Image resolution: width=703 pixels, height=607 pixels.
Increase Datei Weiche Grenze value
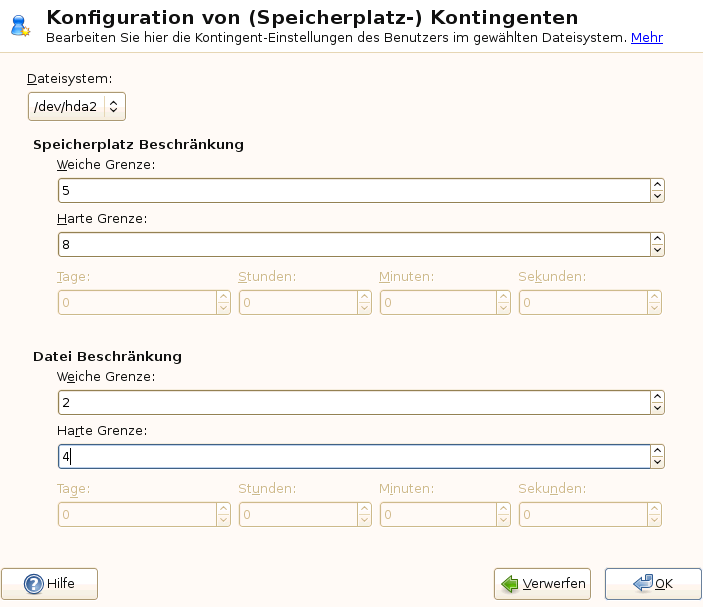pos(657,397)
